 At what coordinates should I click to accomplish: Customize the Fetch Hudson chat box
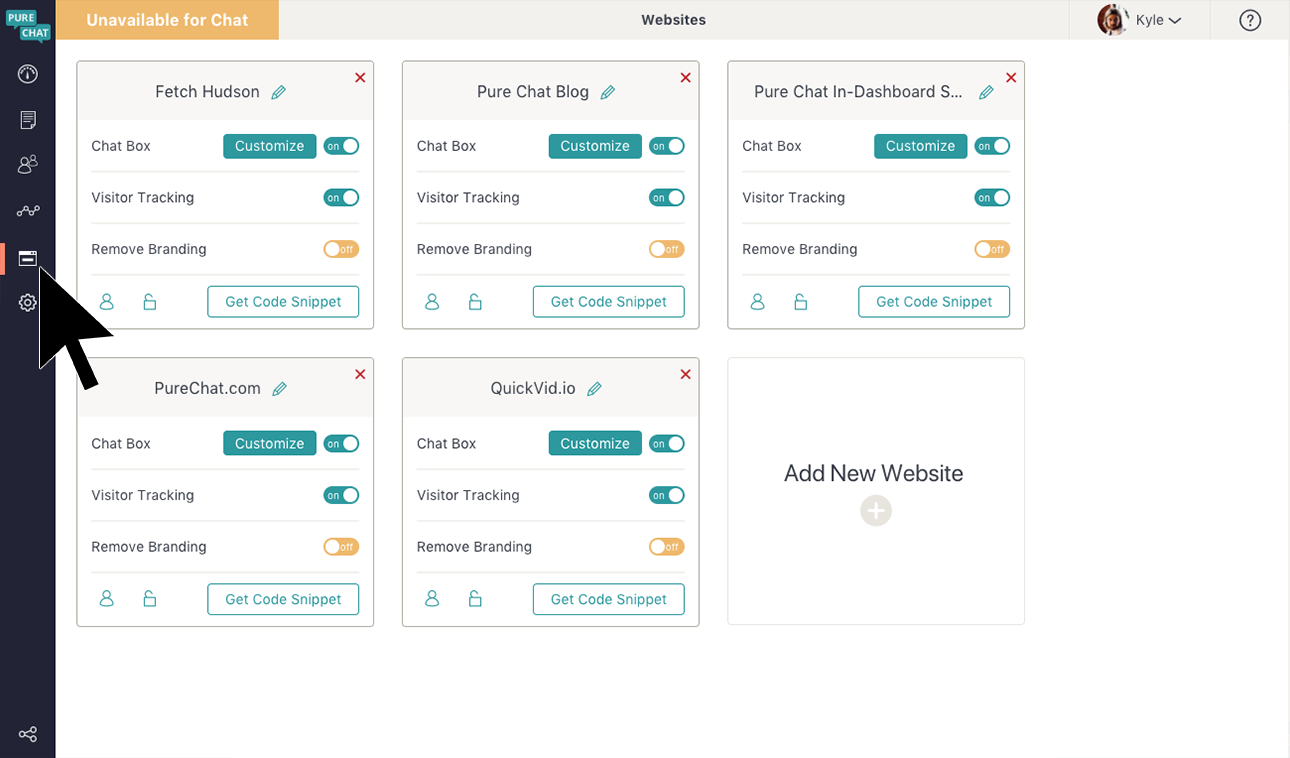pos(269,146)
